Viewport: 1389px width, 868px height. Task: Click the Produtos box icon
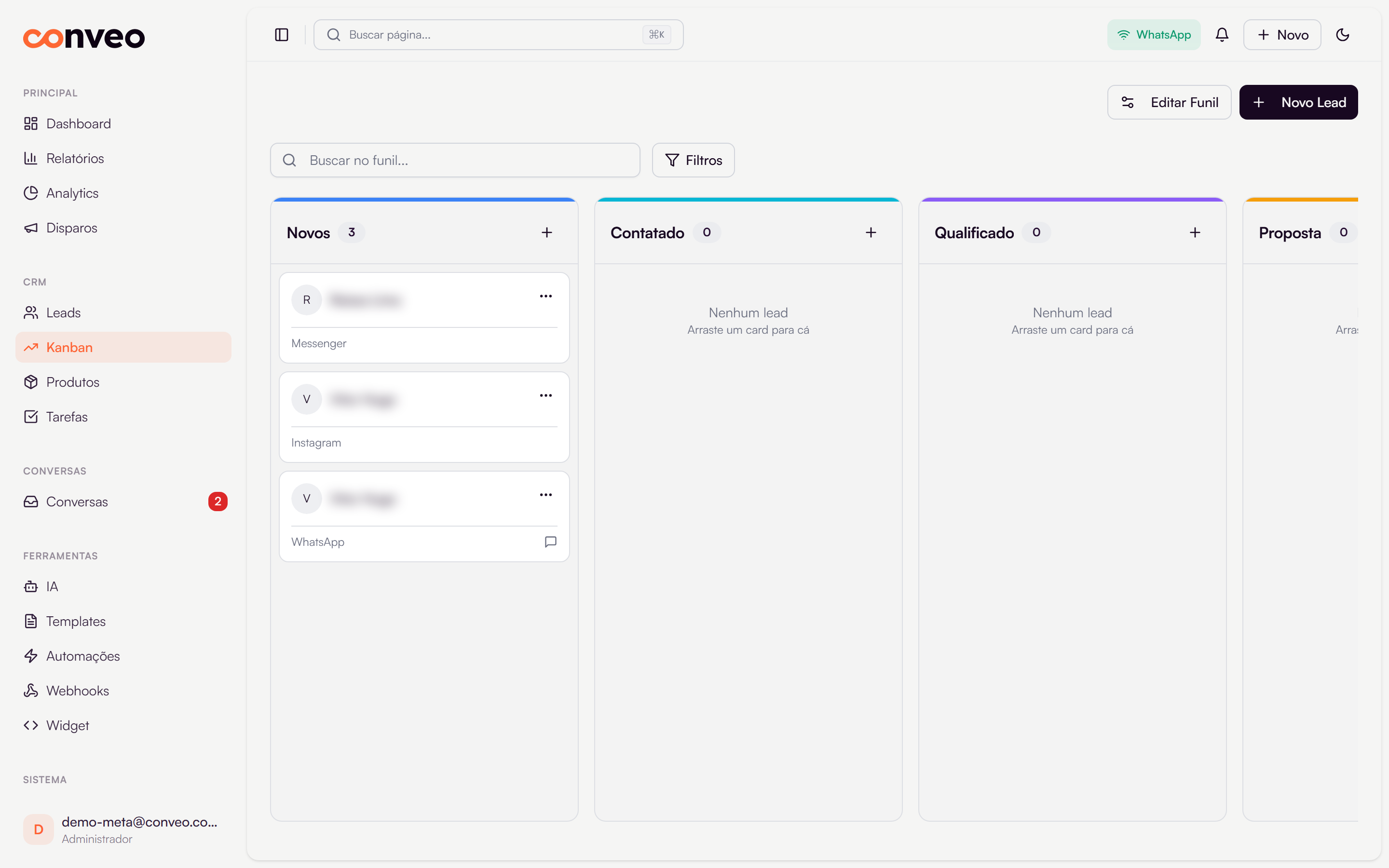(31, 382)
